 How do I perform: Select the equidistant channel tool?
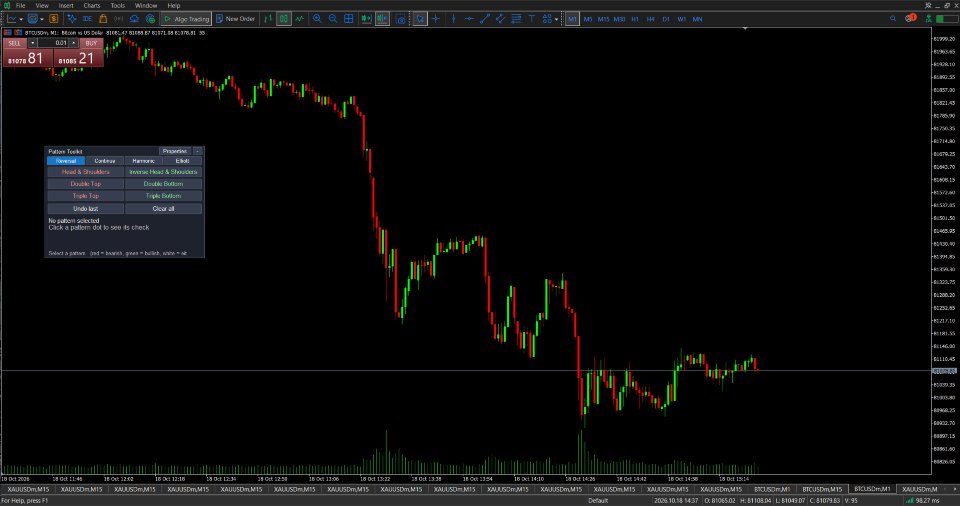tap(500, 19)
